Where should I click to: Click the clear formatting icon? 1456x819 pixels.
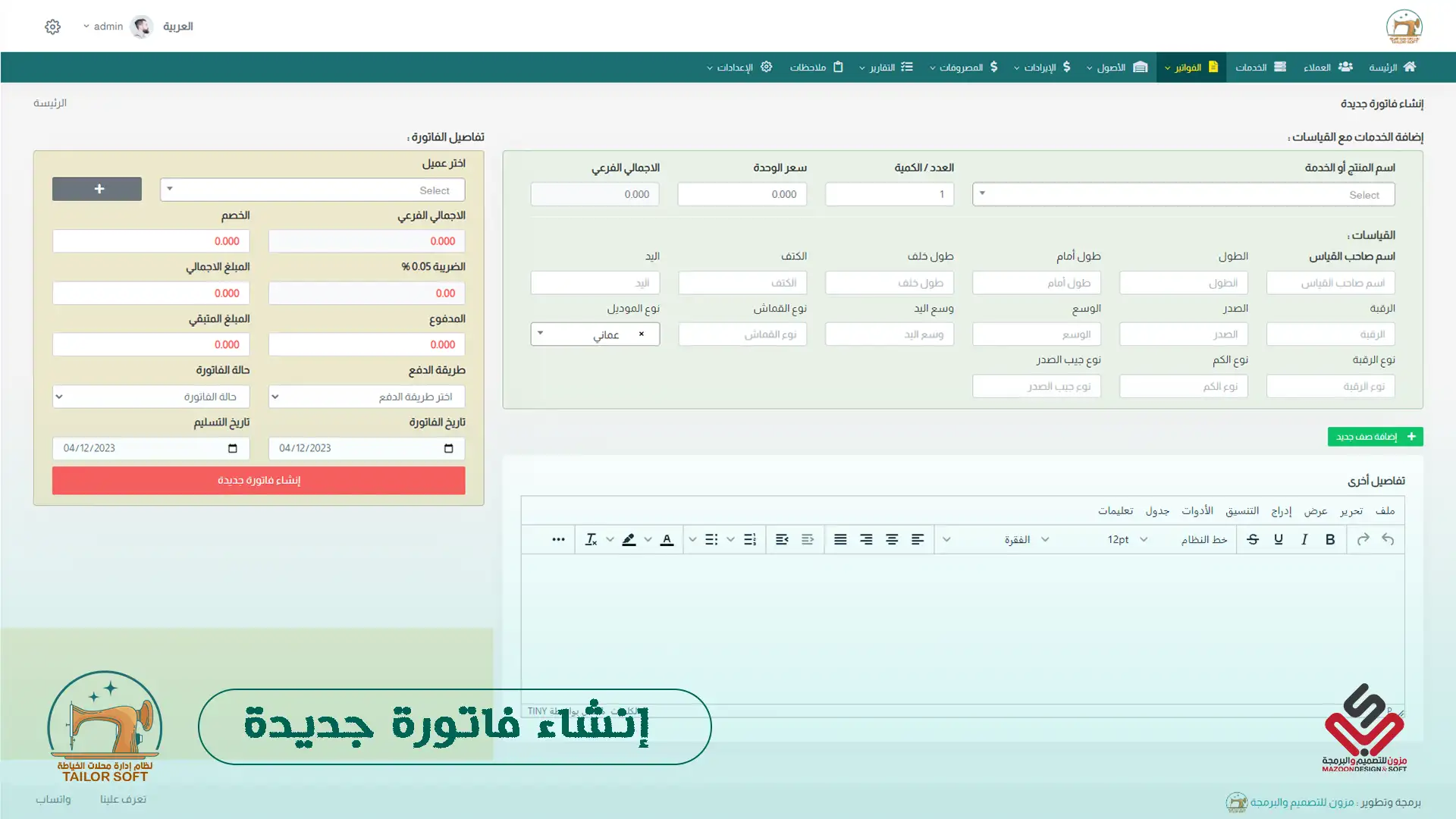[591, 539]
